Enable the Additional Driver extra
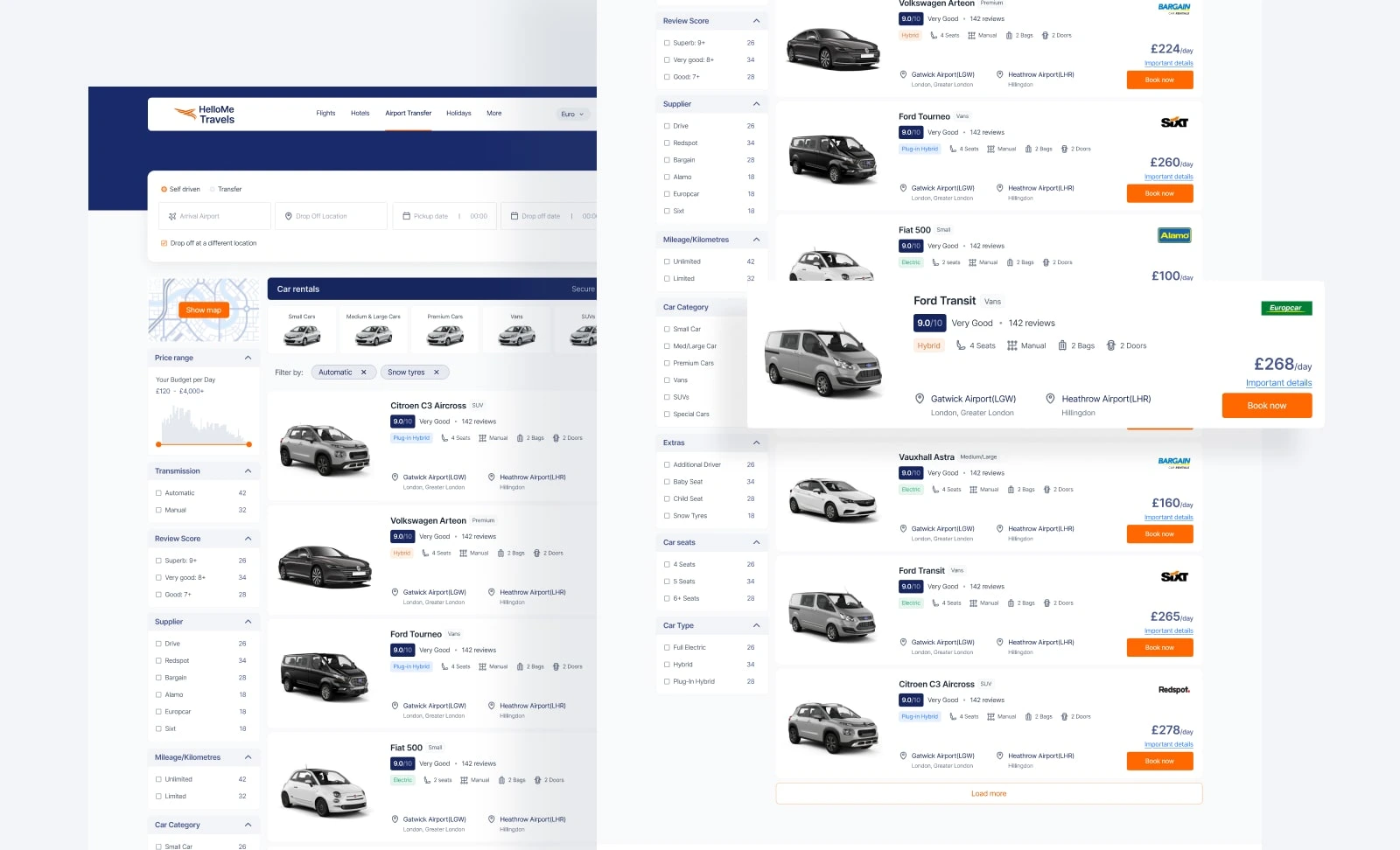 [x=667, y=465]
